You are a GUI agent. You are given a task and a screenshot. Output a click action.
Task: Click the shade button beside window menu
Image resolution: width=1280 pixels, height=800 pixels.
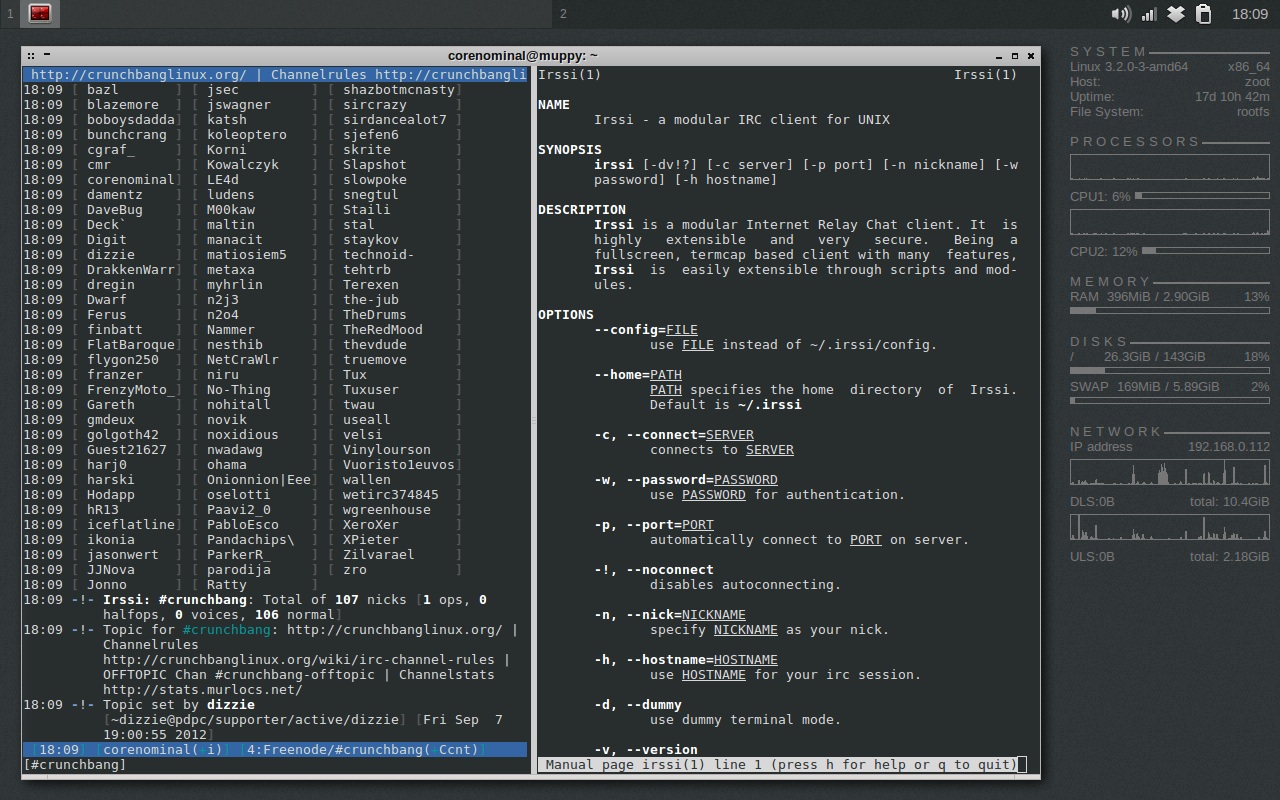(x=47, y=55)
